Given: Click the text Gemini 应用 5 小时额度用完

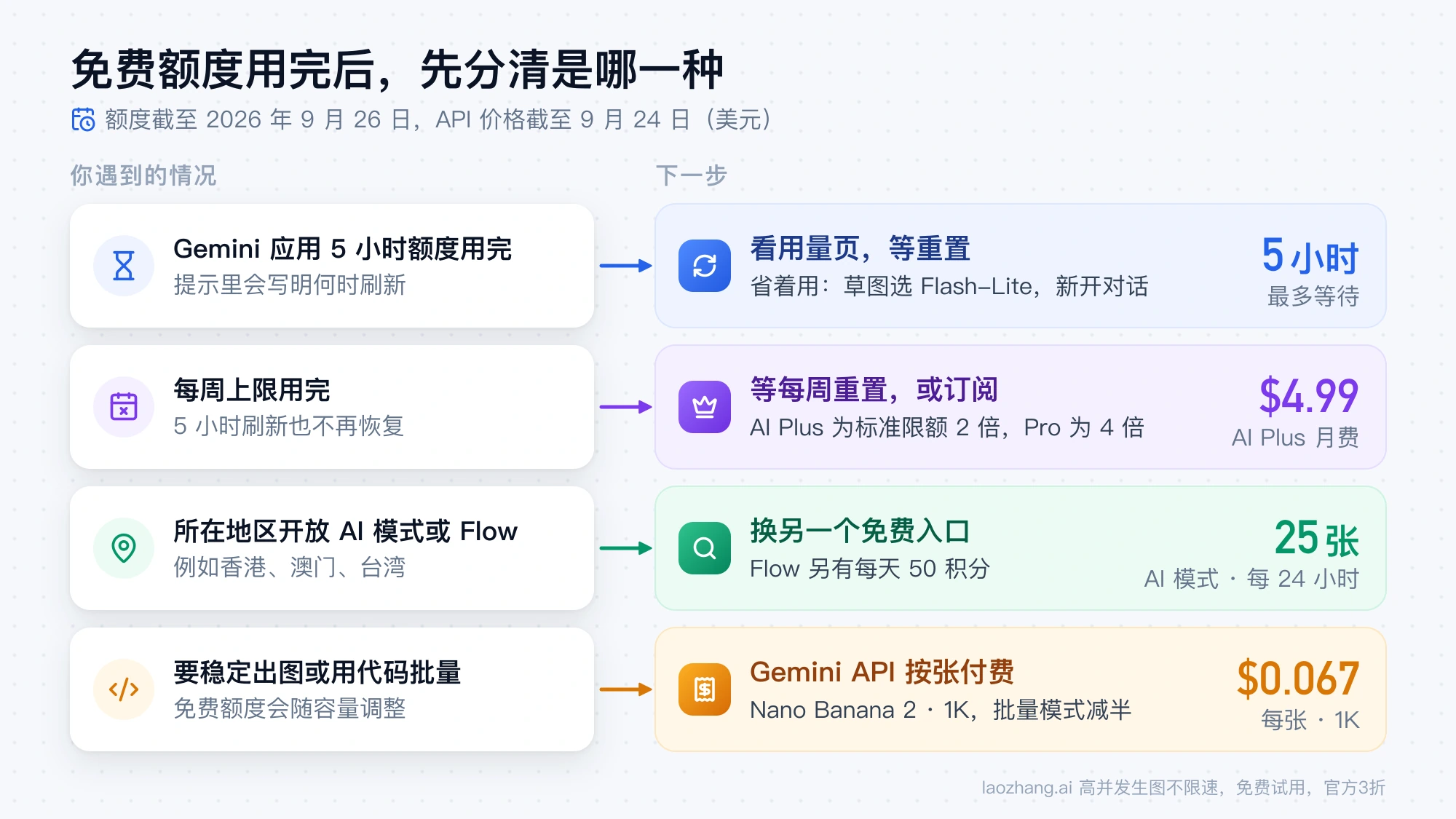Looking at the screenshot, I should click(x=342, y=249).
